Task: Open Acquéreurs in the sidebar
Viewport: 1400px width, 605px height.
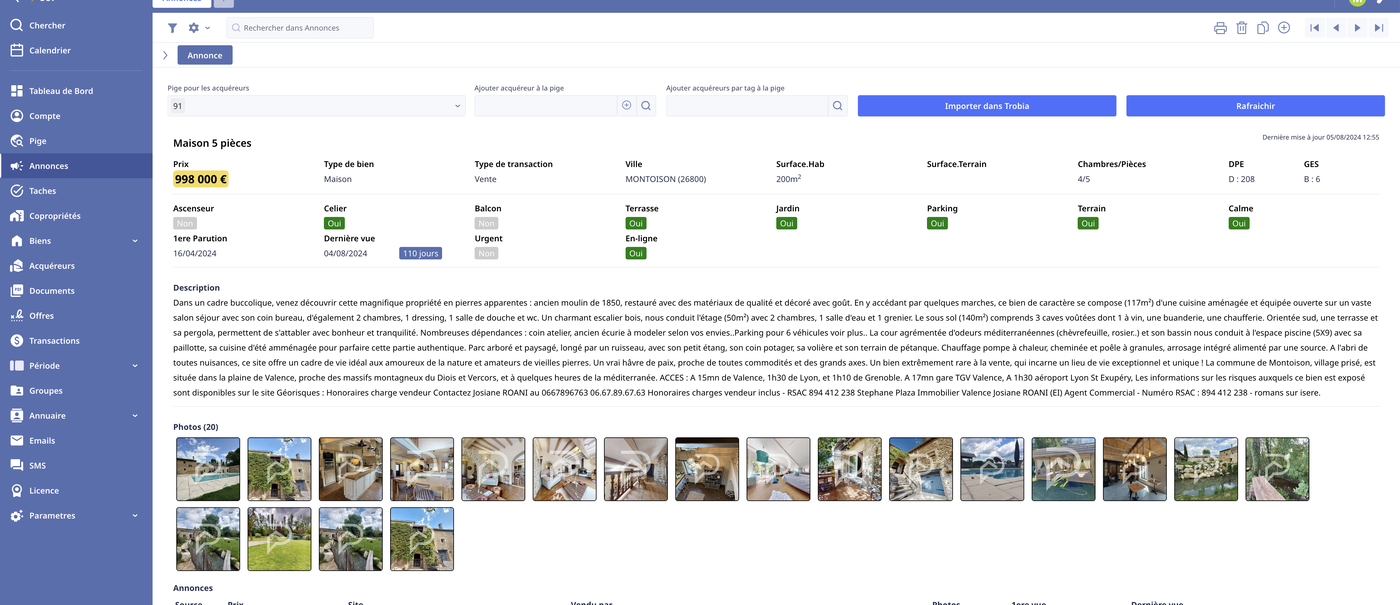Action: click(x=52, y=266)
